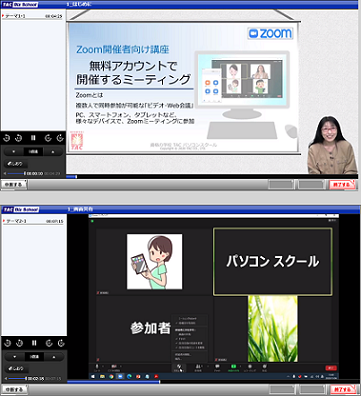Skip forward 10 seconds in テーマ1-1 player
361x396 pixels.
(x=48, y=138)
